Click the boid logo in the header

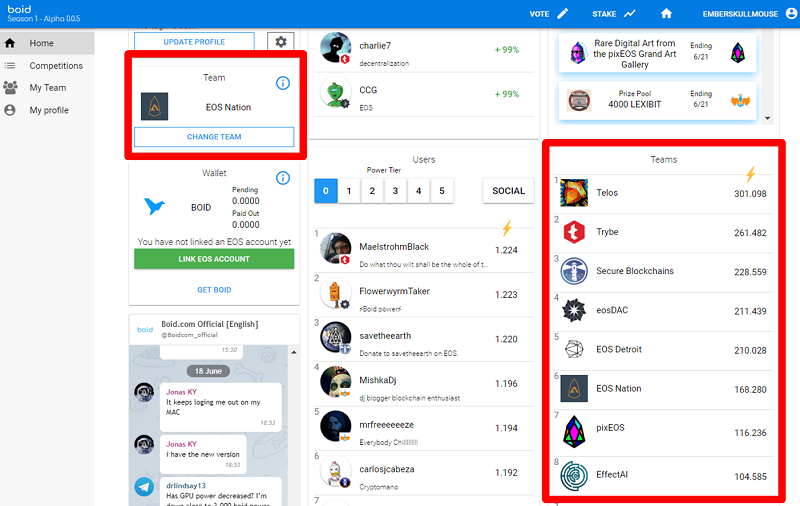point(19,9)
